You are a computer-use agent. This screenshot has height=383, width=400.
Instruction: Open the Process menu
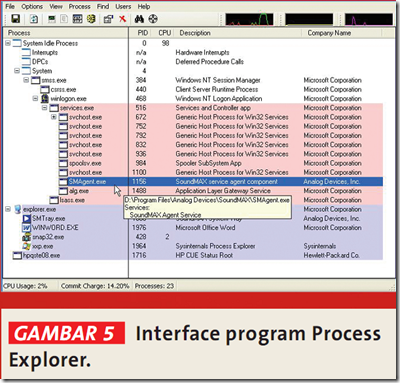(x=79, y=6)
